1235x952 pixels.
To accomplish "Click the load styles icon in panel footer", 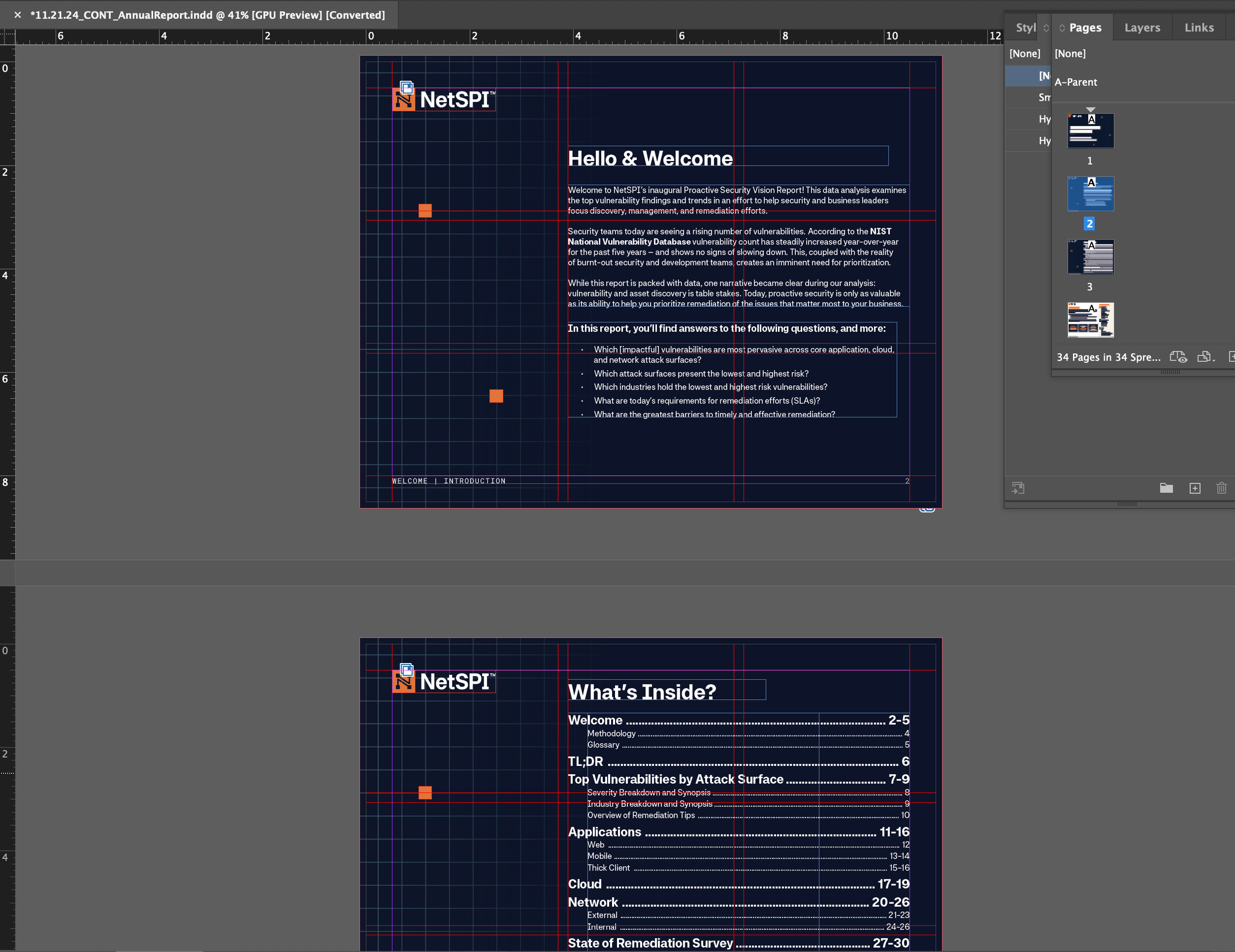I will click(x=1018, y=488).
